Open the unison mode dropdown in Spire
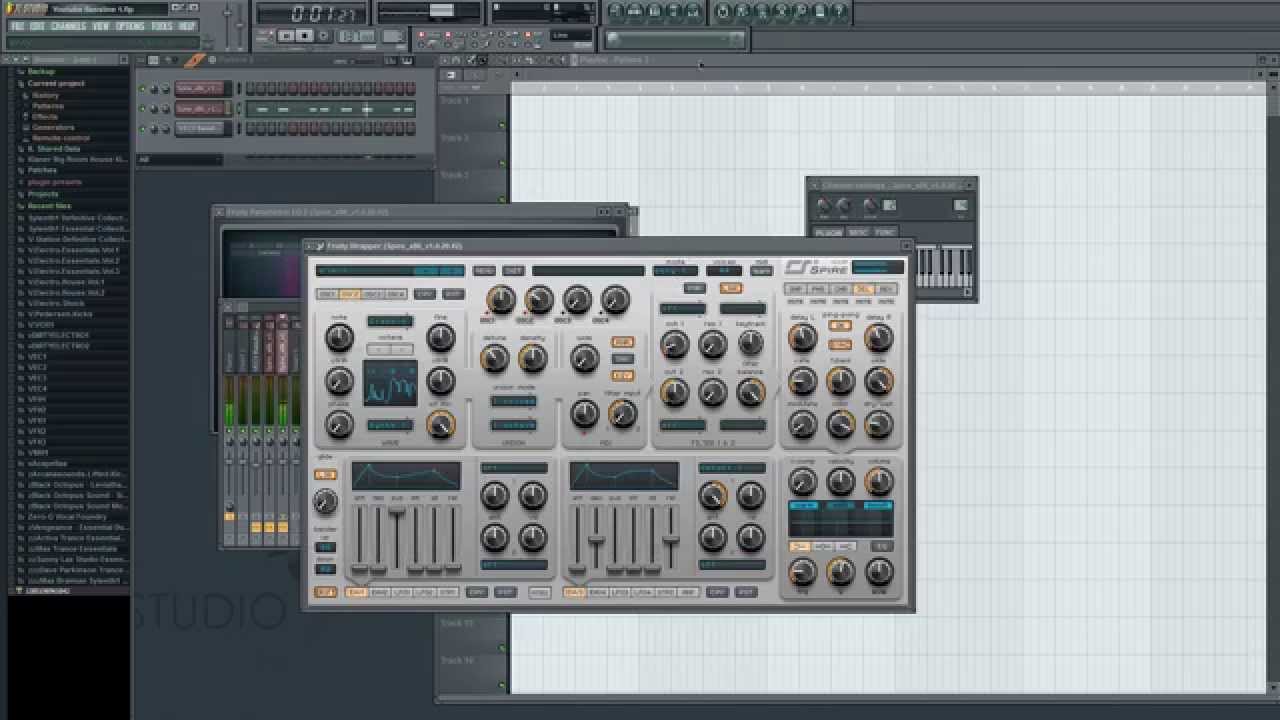This screenshot has width=1280, height=720. [514, 401]
